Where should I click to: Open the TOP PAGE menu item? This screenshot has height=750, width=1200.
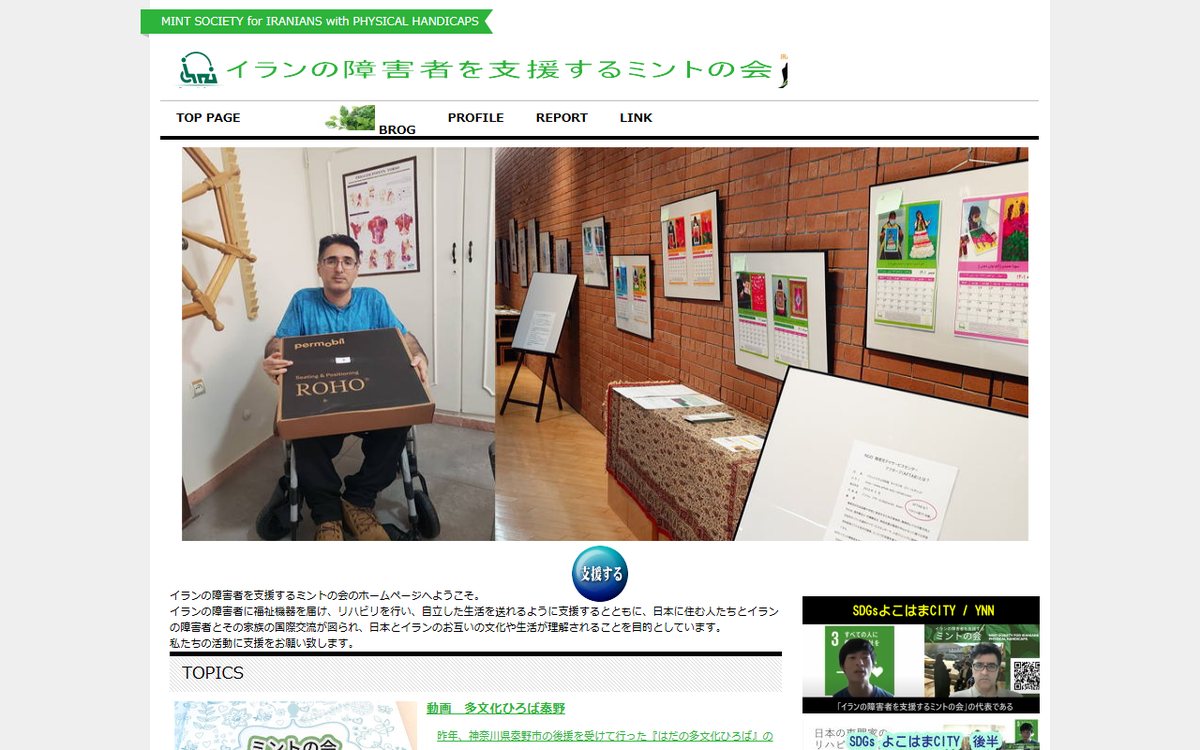click(x=208, y=118)
